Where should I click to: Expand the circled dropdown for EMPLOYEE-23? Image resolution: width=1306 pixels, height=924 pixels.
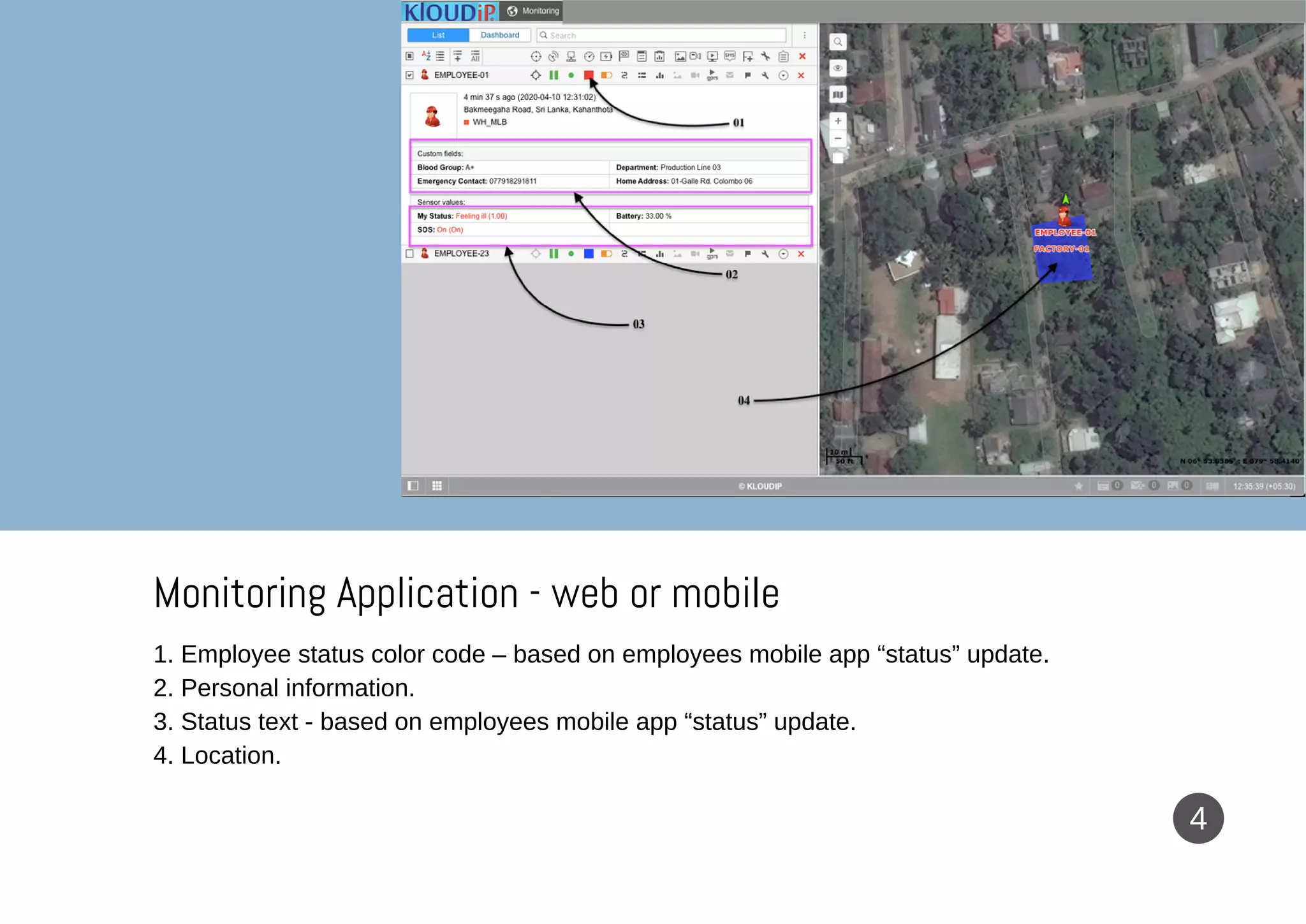pyautogui.click(x=783, y=254)
